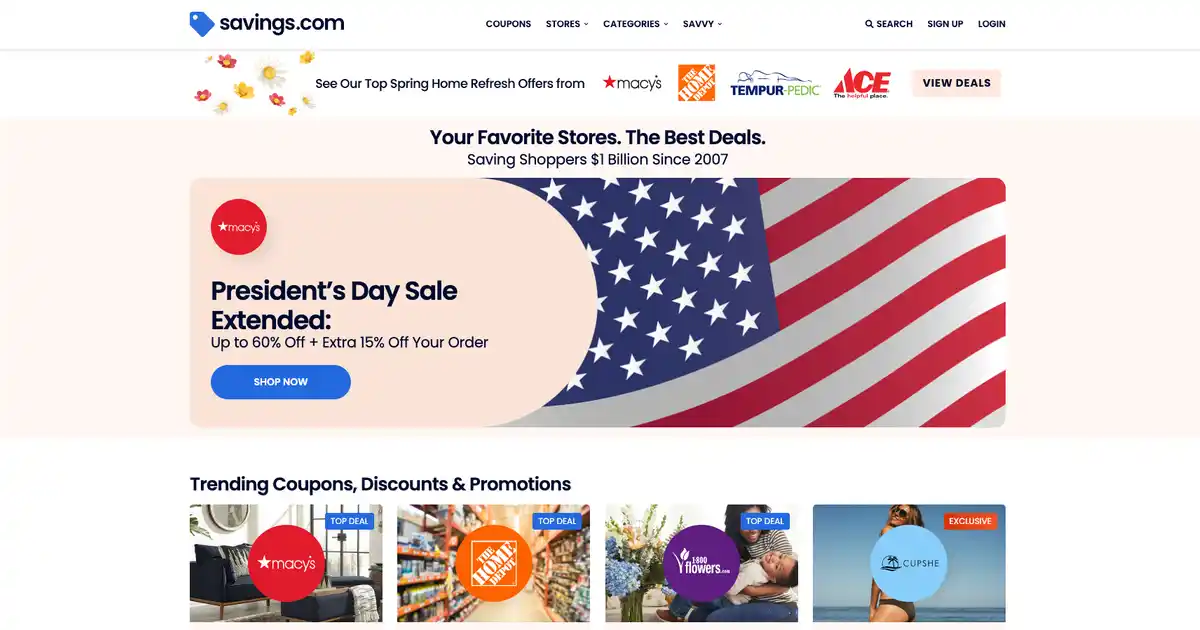This screenshot has width=1200, height=630.
Task: Click the View Deals button
Action: [956, 83]
